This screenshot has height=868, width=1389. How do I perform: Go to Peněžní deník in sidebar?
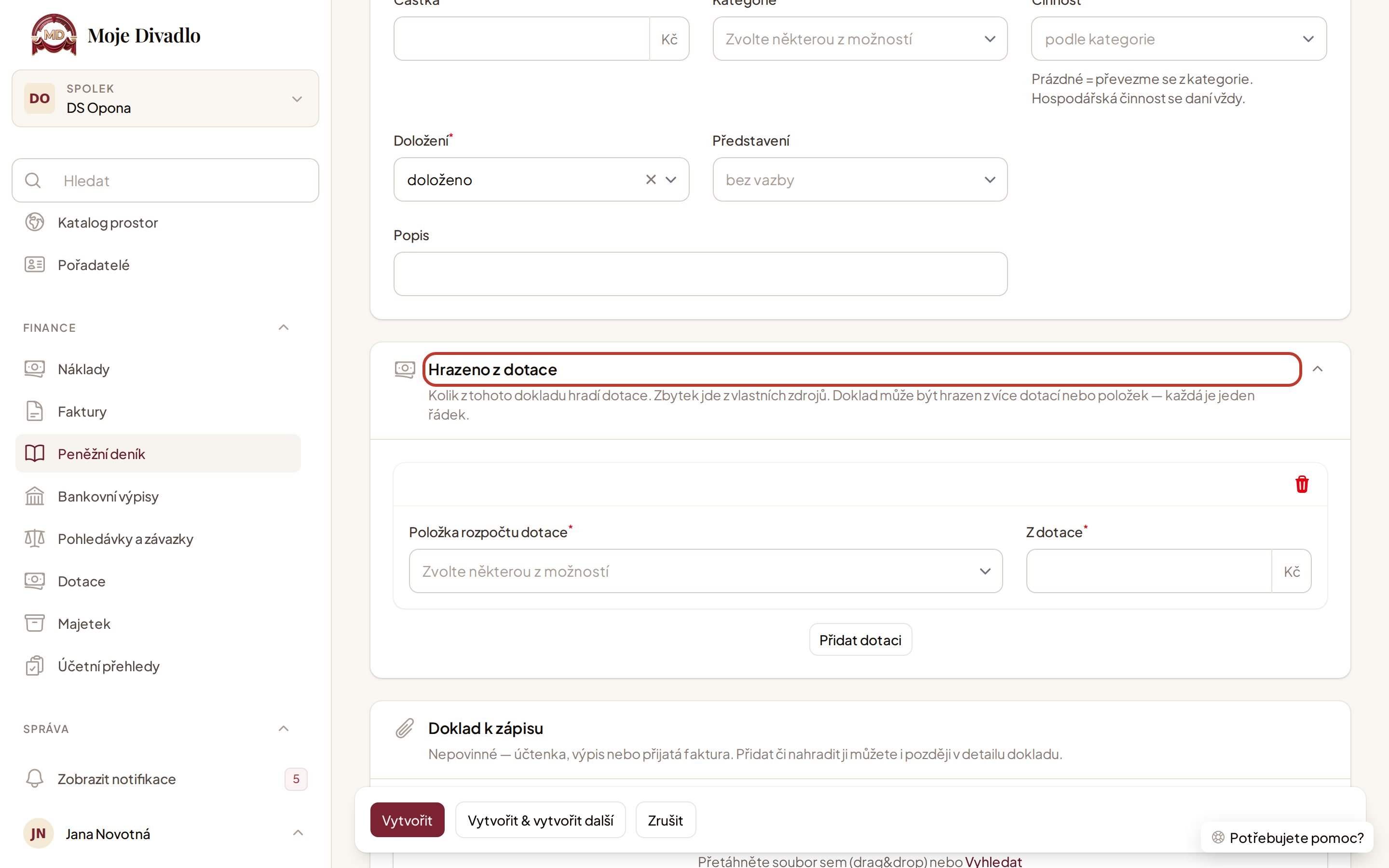[x=158, y=453]
